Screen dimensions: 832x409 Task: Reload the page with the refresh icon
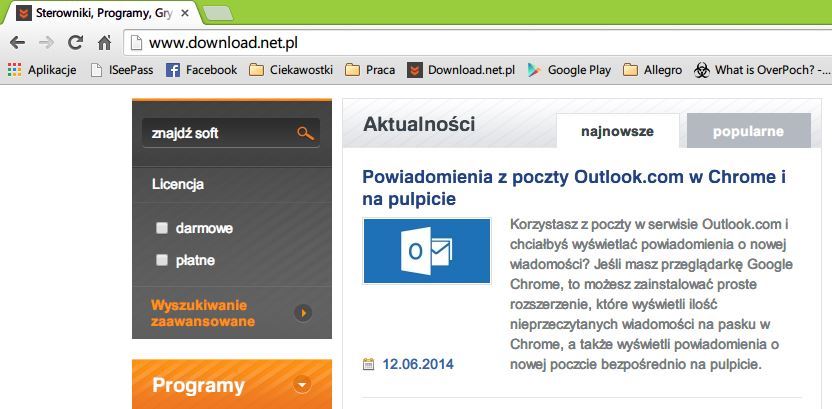click(76, 42)
